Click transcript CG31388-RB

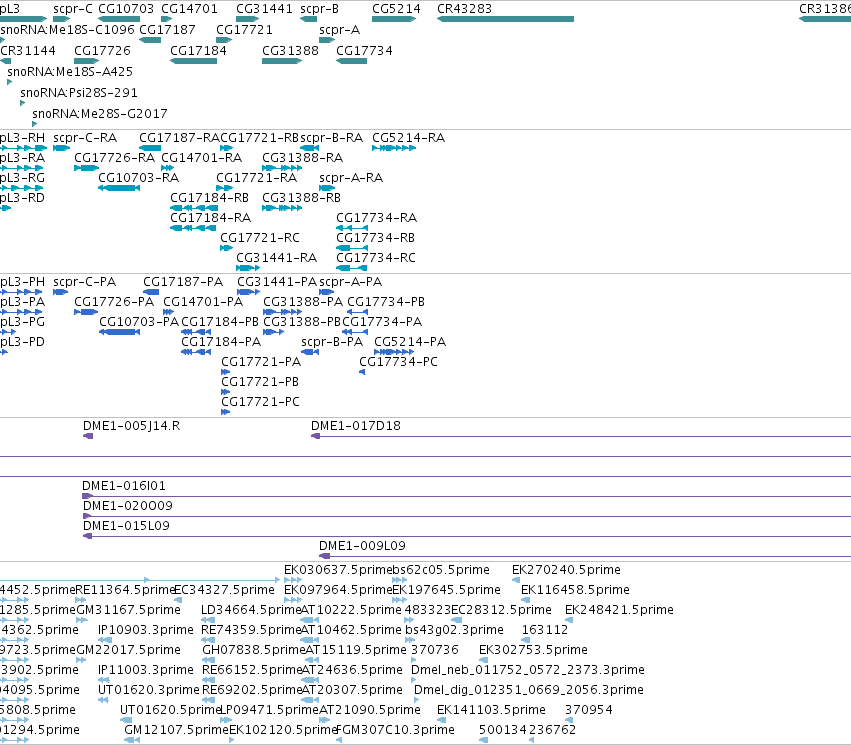[282, 208]
